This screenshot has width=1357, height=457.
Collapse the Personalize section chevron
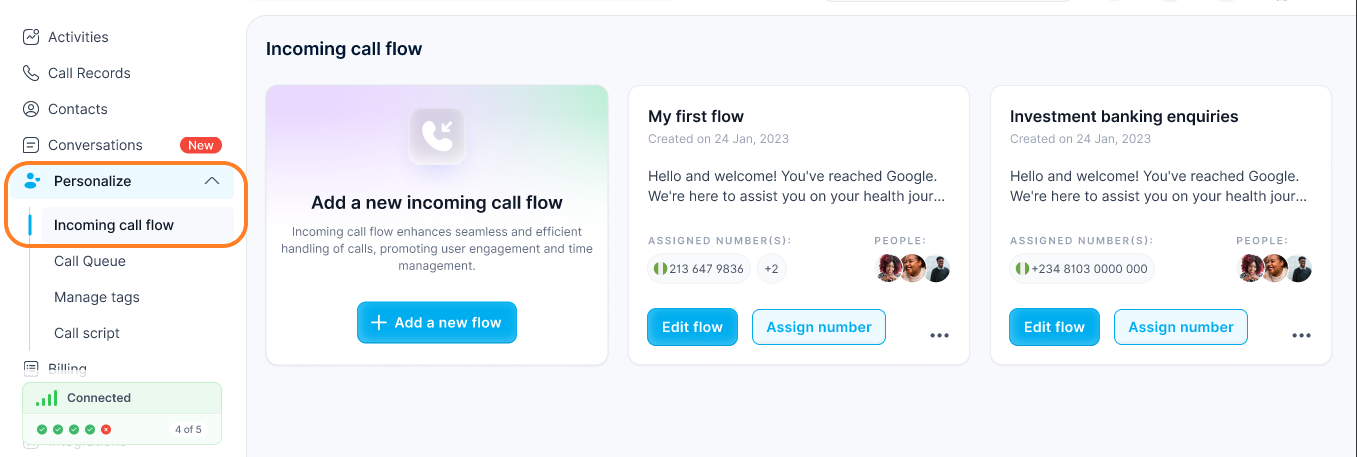211,181
